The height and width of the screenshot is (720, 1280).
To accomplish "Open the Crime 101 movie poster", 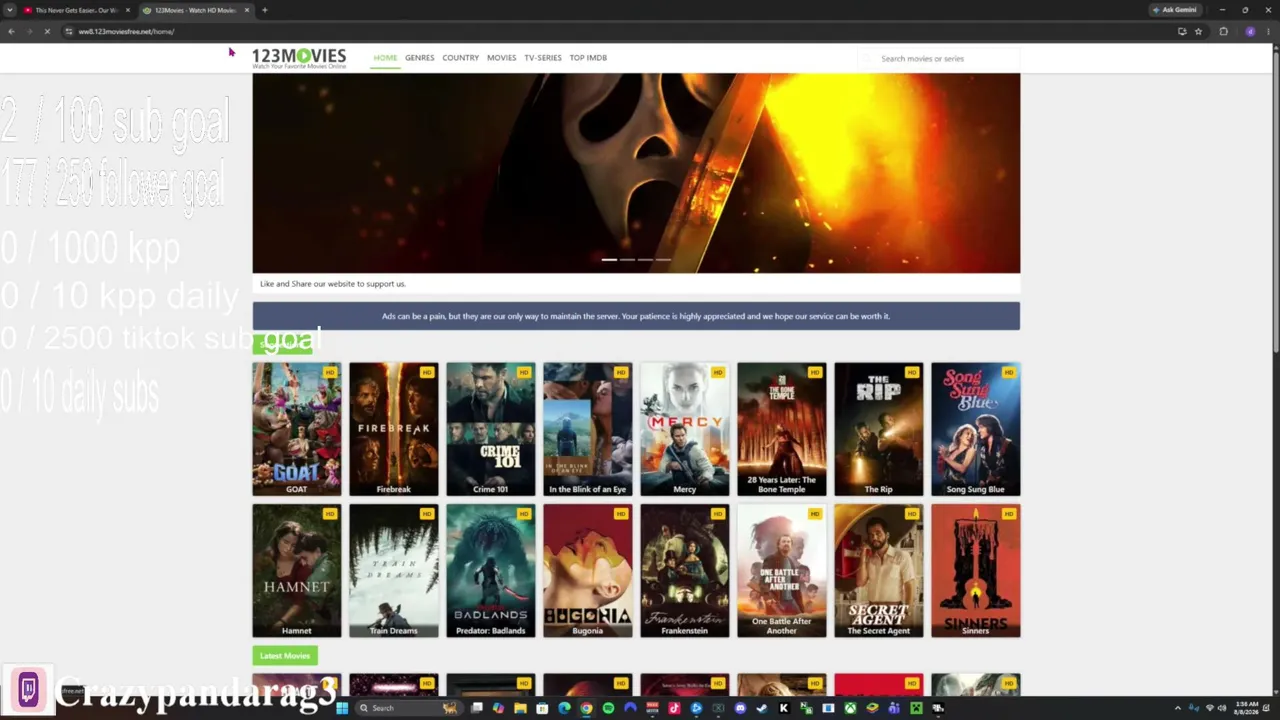I will pyautogui.click(x=490, y=428).
